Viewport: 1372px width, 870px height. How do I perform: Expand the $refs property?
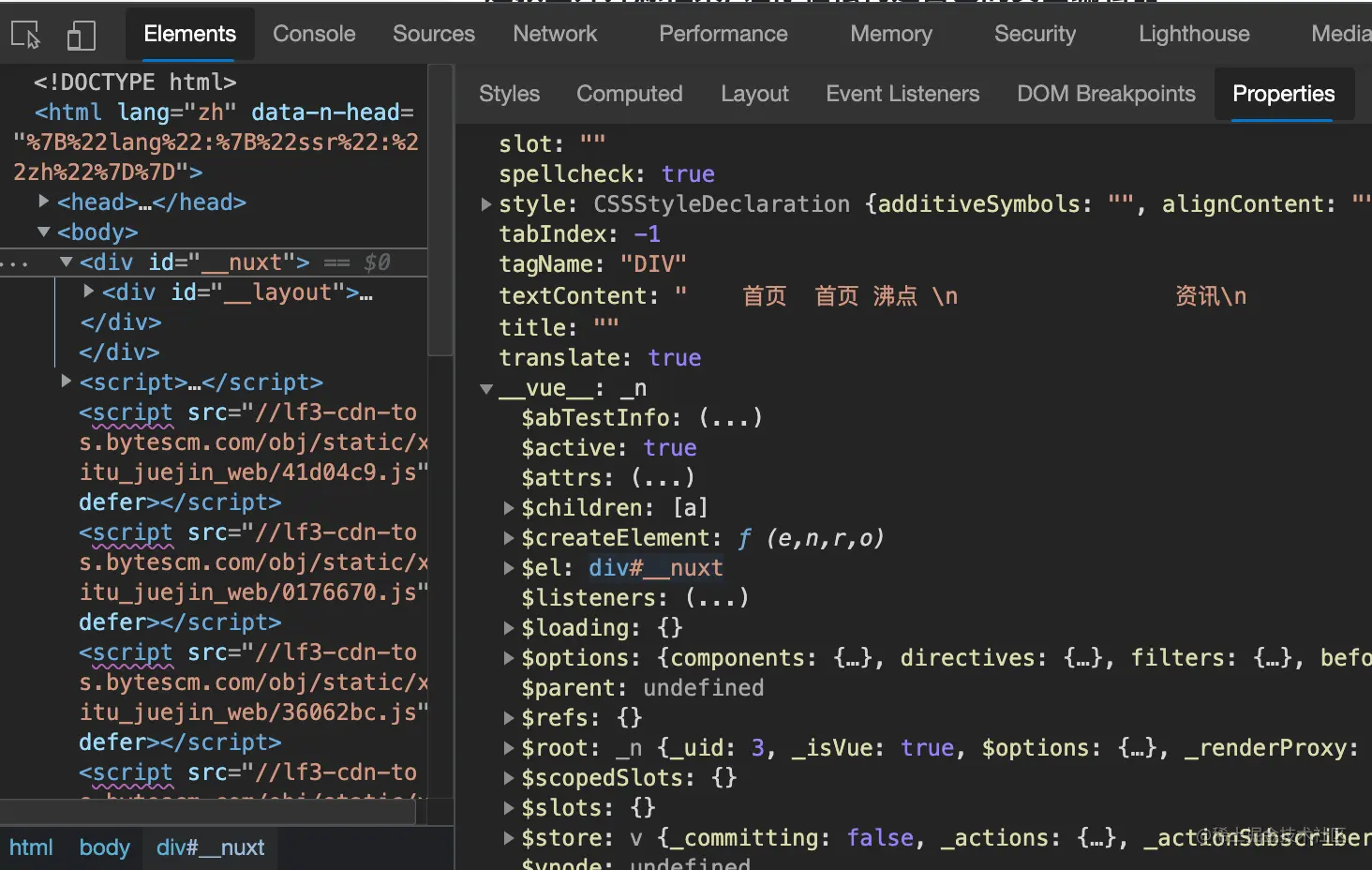pyautogui.click(x=509, y=717)
